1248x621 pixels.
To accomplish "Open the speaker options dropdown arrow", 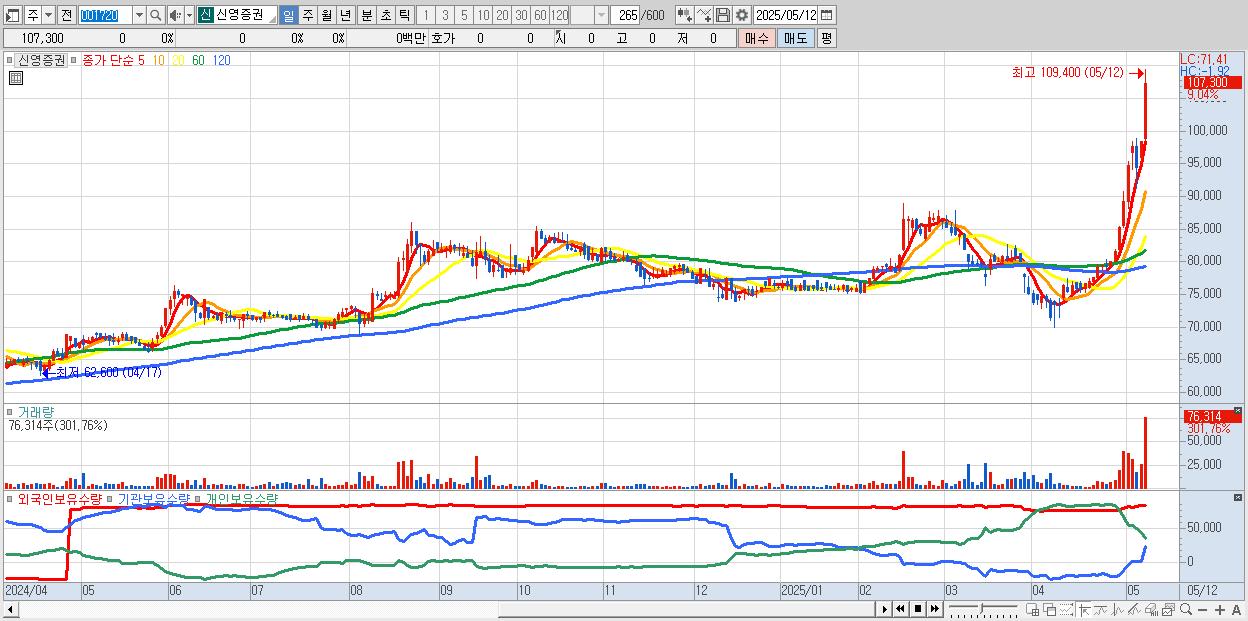I will [x=189, y=16].
